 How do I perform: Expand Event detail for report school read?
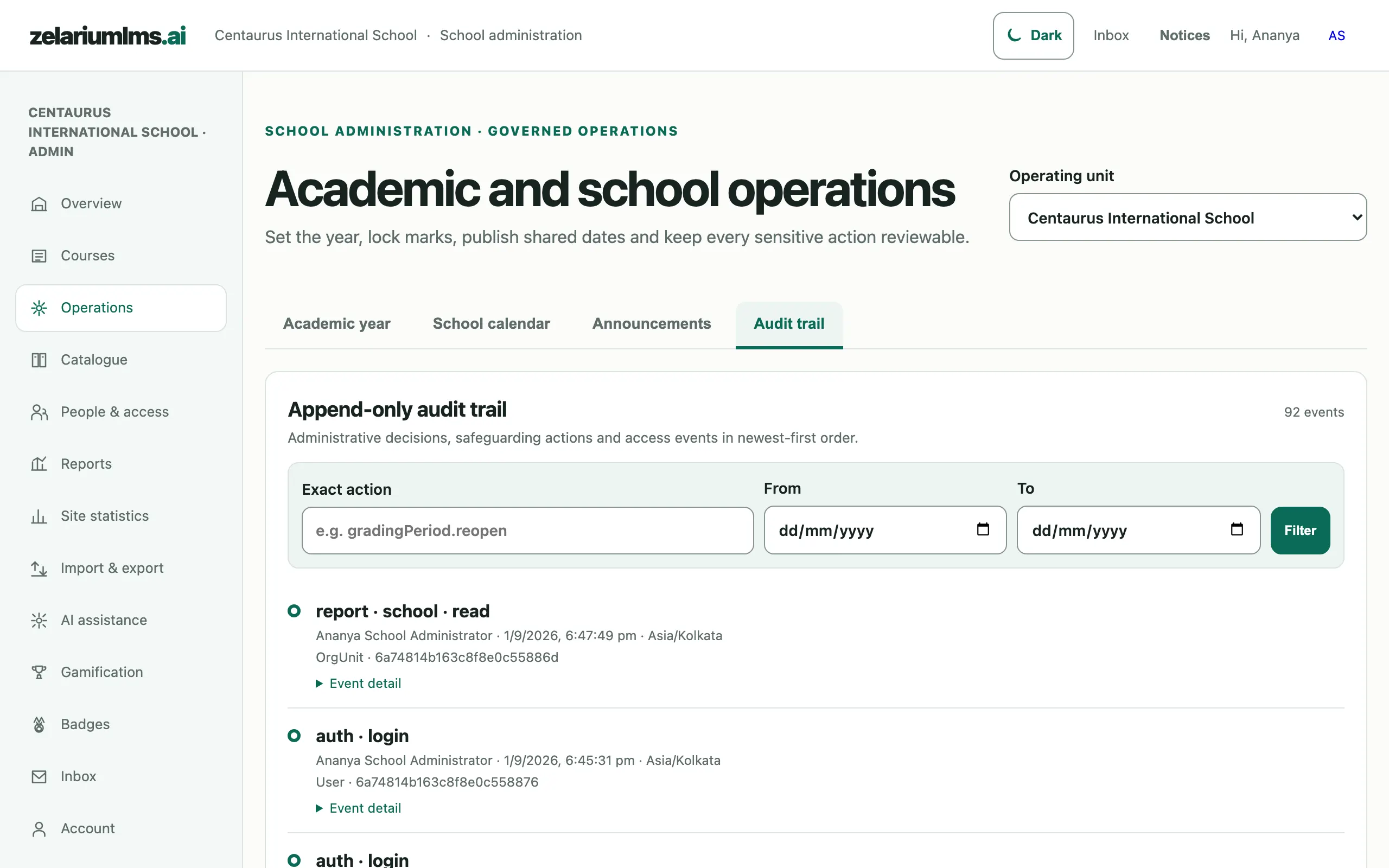tap(359, 683)
